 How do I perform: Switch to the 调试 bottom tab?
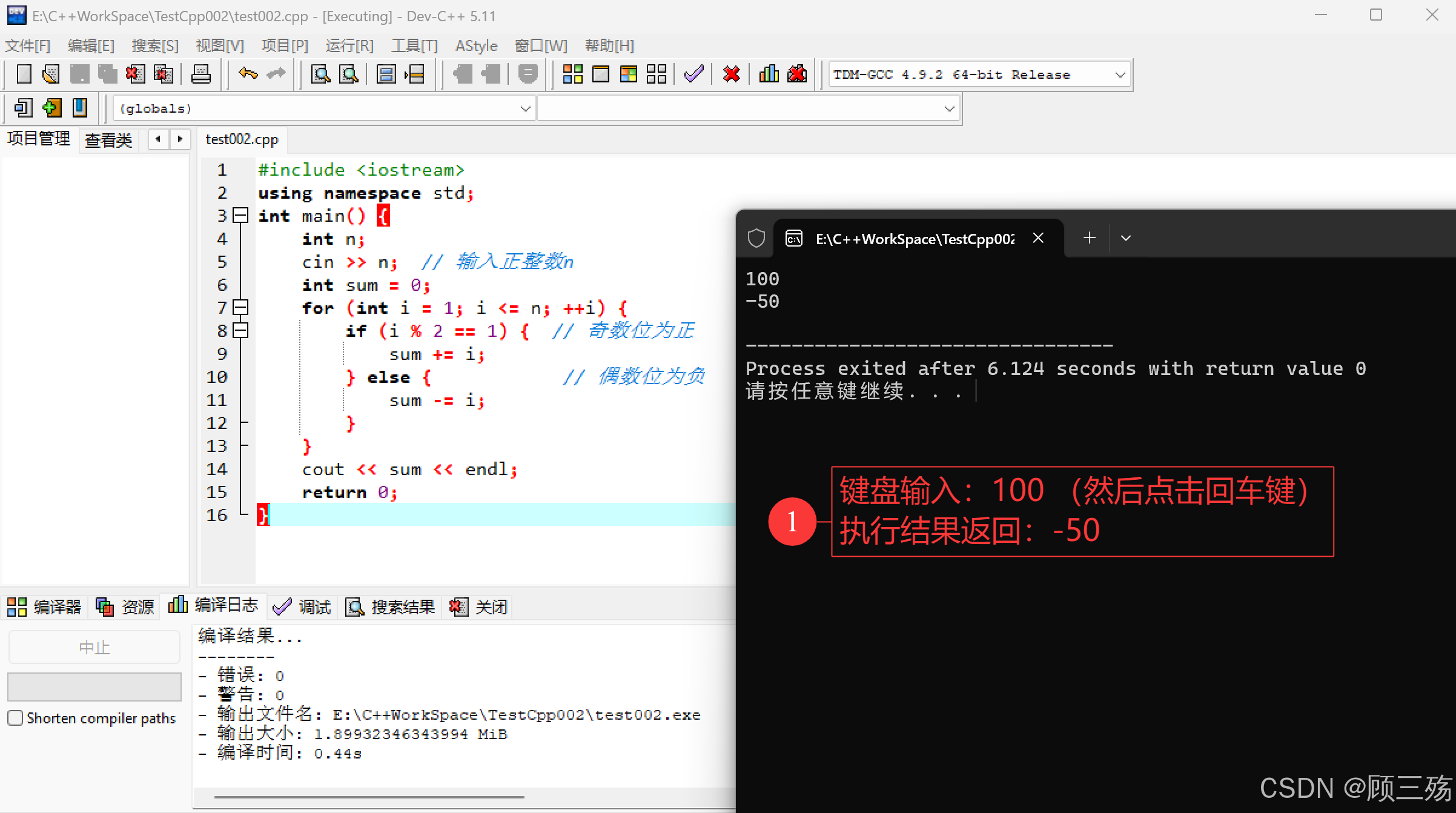pyautogui.click(x=303, y=606)
